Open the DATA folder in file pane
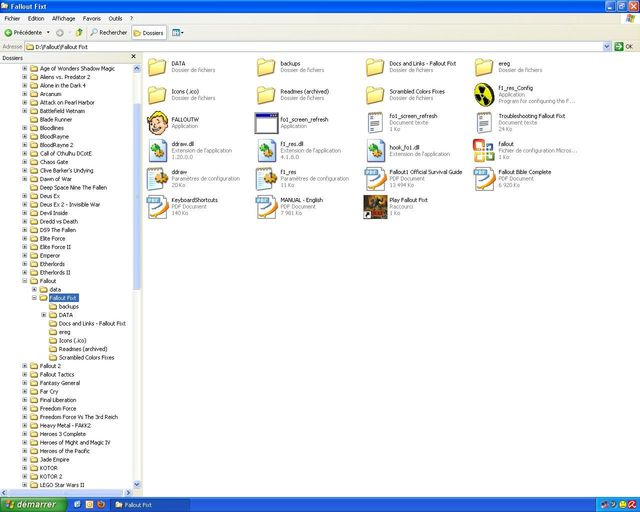The height and width of the screenshot is (512, 640). [x=157, y=67]
